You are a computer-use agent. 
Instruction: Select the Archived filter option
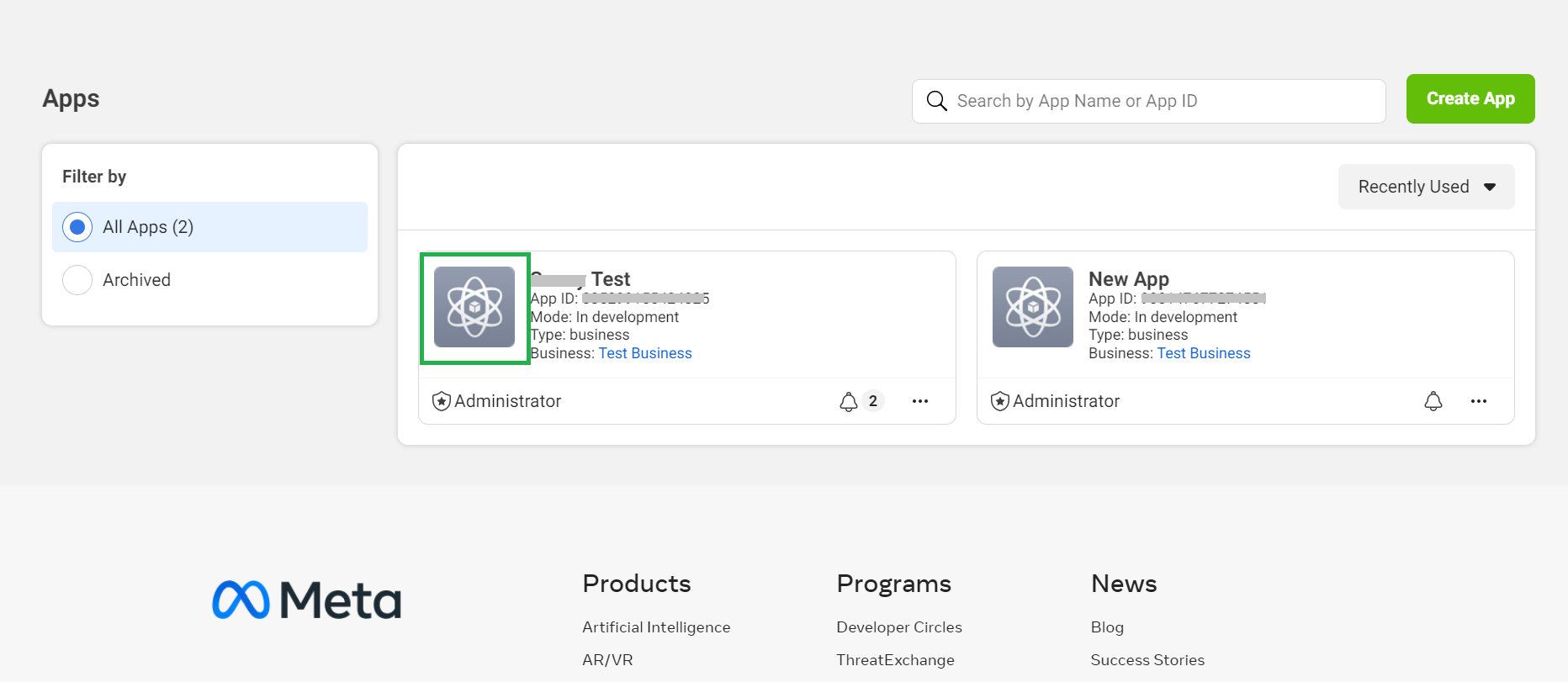(77, 280)
